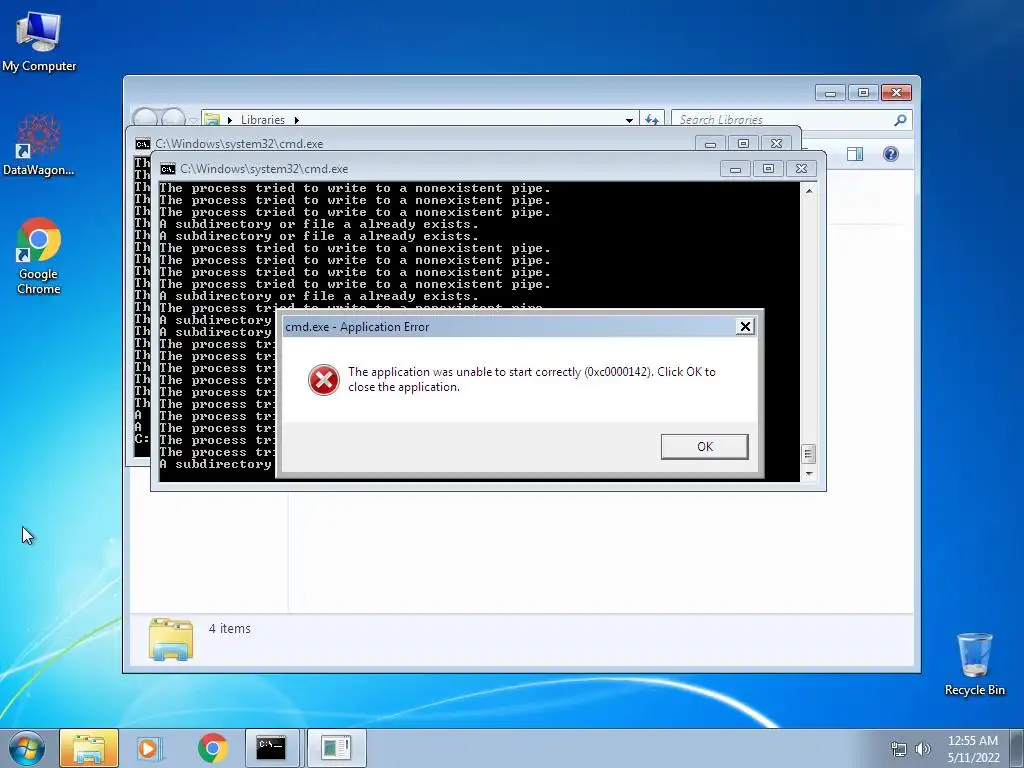1024x768 pixels.
Task: Click the front cmd.exe title bar text
Action: pyautogui.click(x=264, y=169)
